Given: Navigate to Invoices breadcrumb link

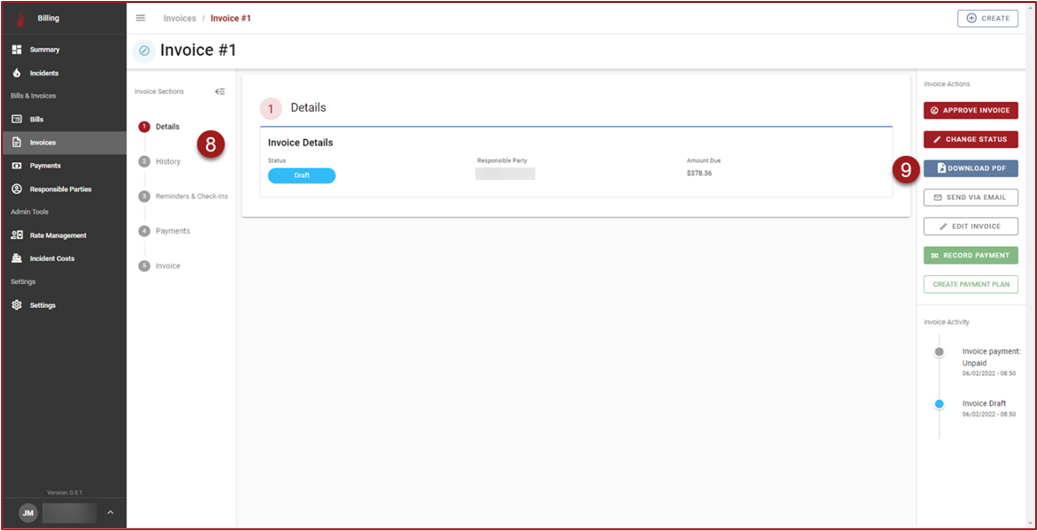Looking at the screenshot, I should pyautogui.click(x=180, y=18).
